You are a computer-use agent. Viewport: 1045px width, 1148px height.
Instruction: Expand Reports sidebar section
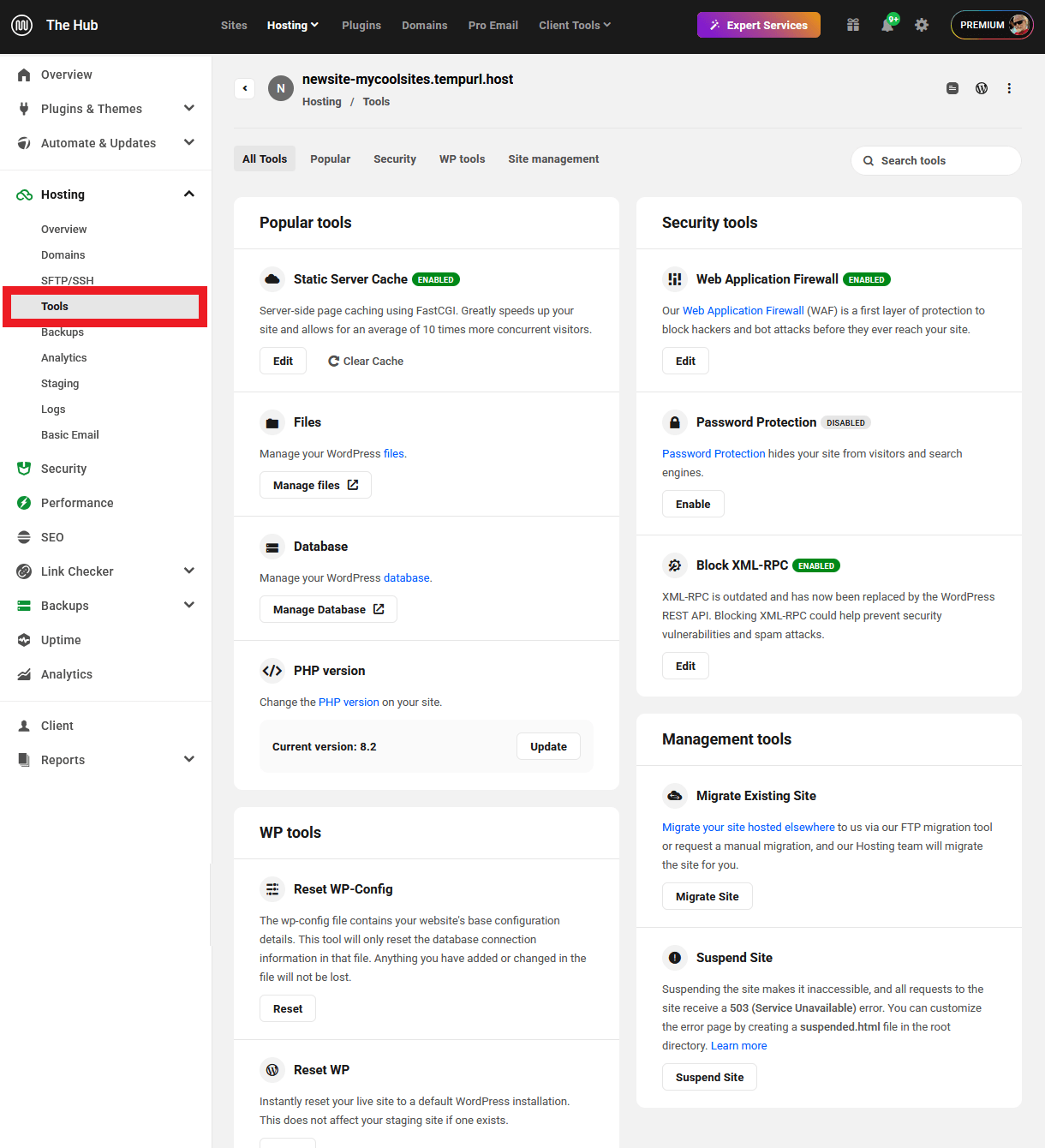(x=189, y=759)
